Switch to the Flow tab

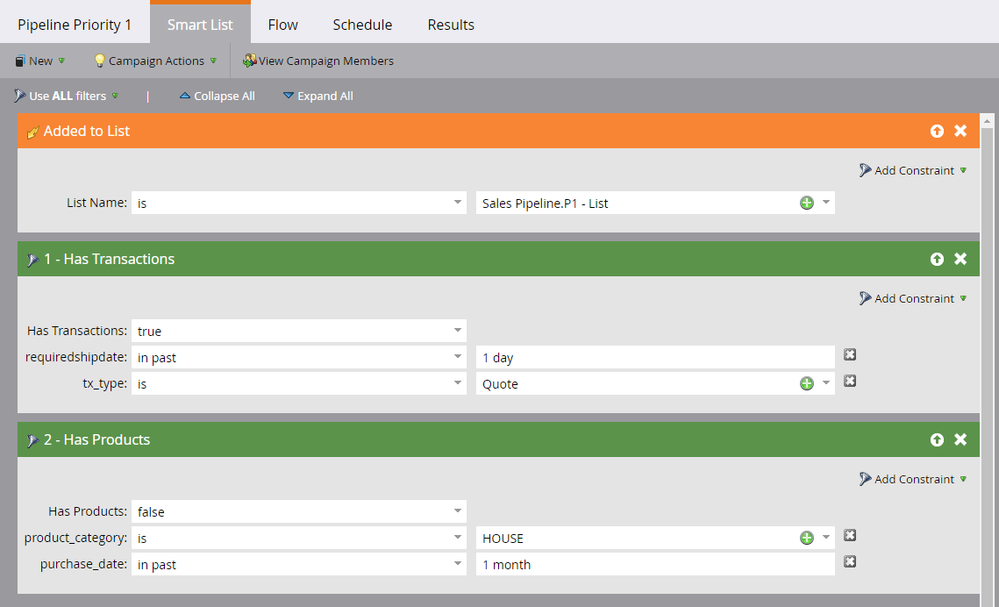(x=283, y=24)
